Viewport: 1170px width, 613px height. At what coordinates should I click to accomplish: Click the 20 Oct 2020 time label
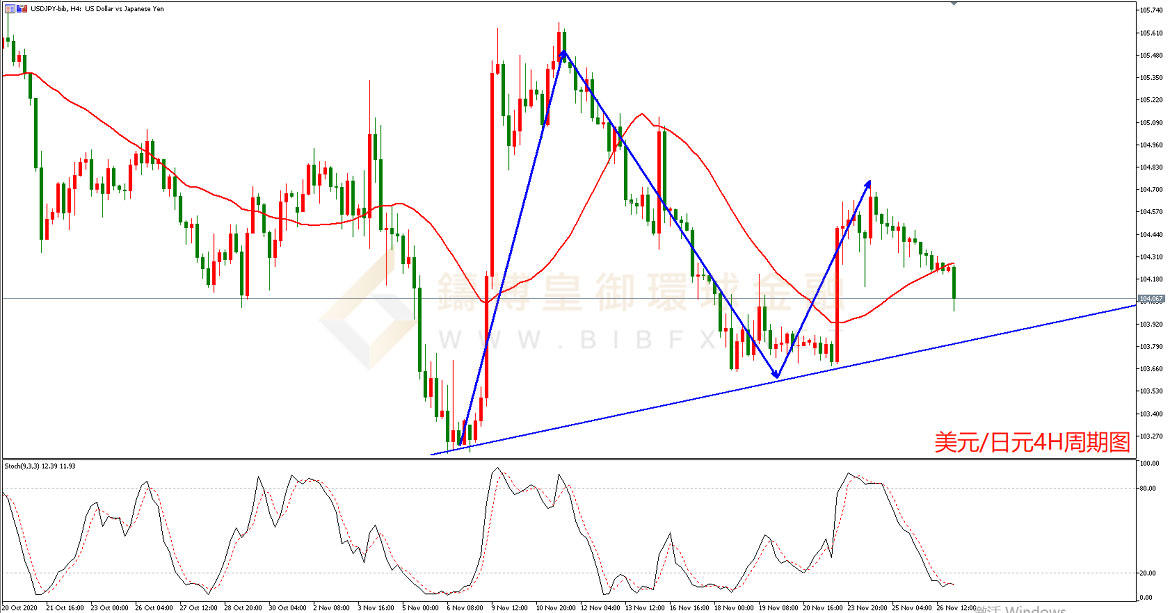coord(22,606)
